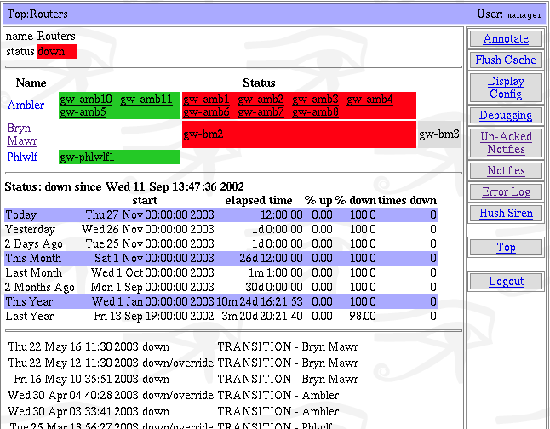Select gw-amb10 in green status cell
550x429 pixels.
86,99
